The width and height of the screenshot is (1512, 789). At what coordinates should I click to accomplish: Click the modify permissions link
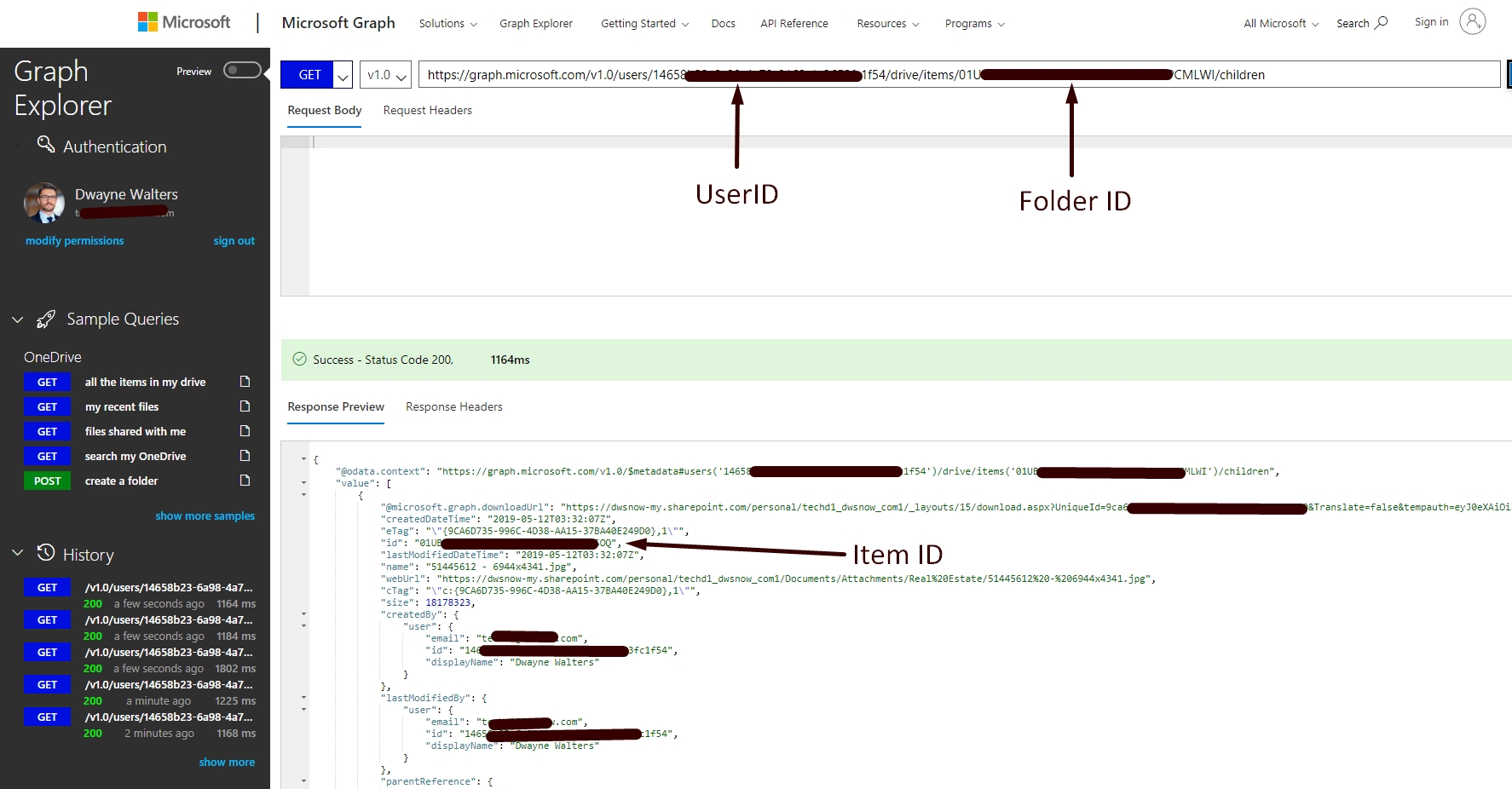(x=75, y=241)
